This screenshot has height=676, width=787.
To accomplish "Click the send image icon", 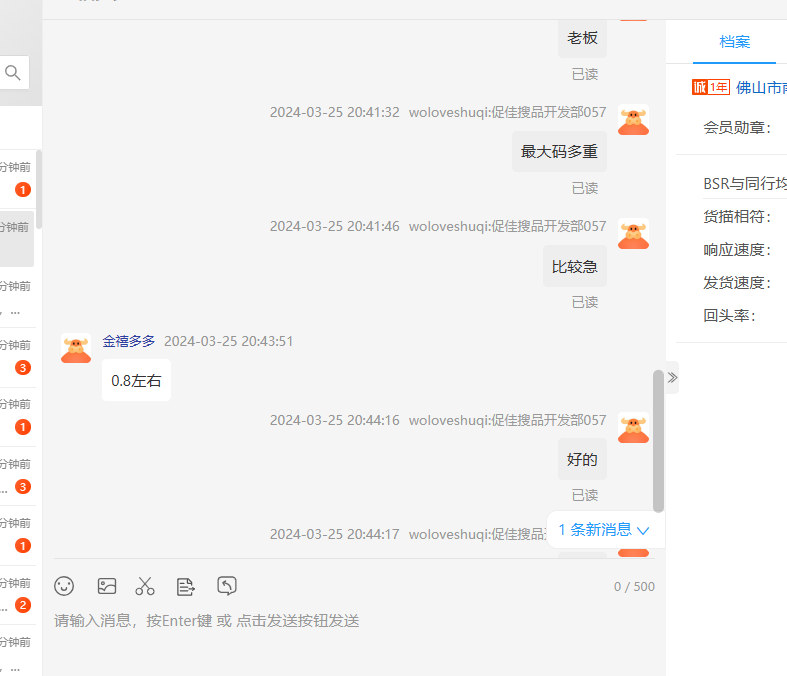I will [107, 586].
